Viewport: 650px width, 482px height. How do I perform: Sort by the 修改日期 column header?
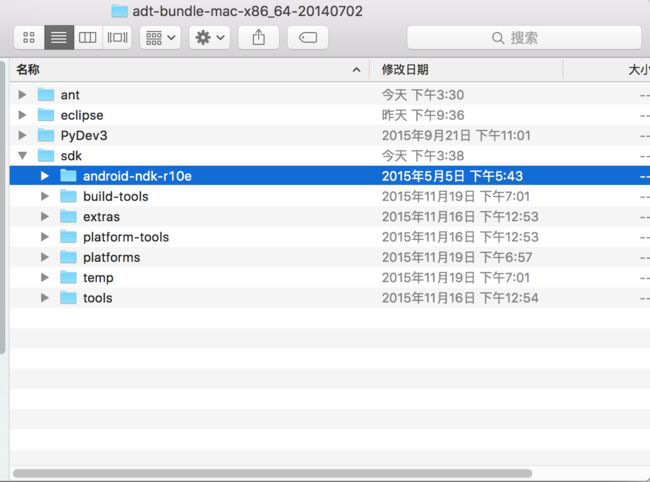point(466,70)
